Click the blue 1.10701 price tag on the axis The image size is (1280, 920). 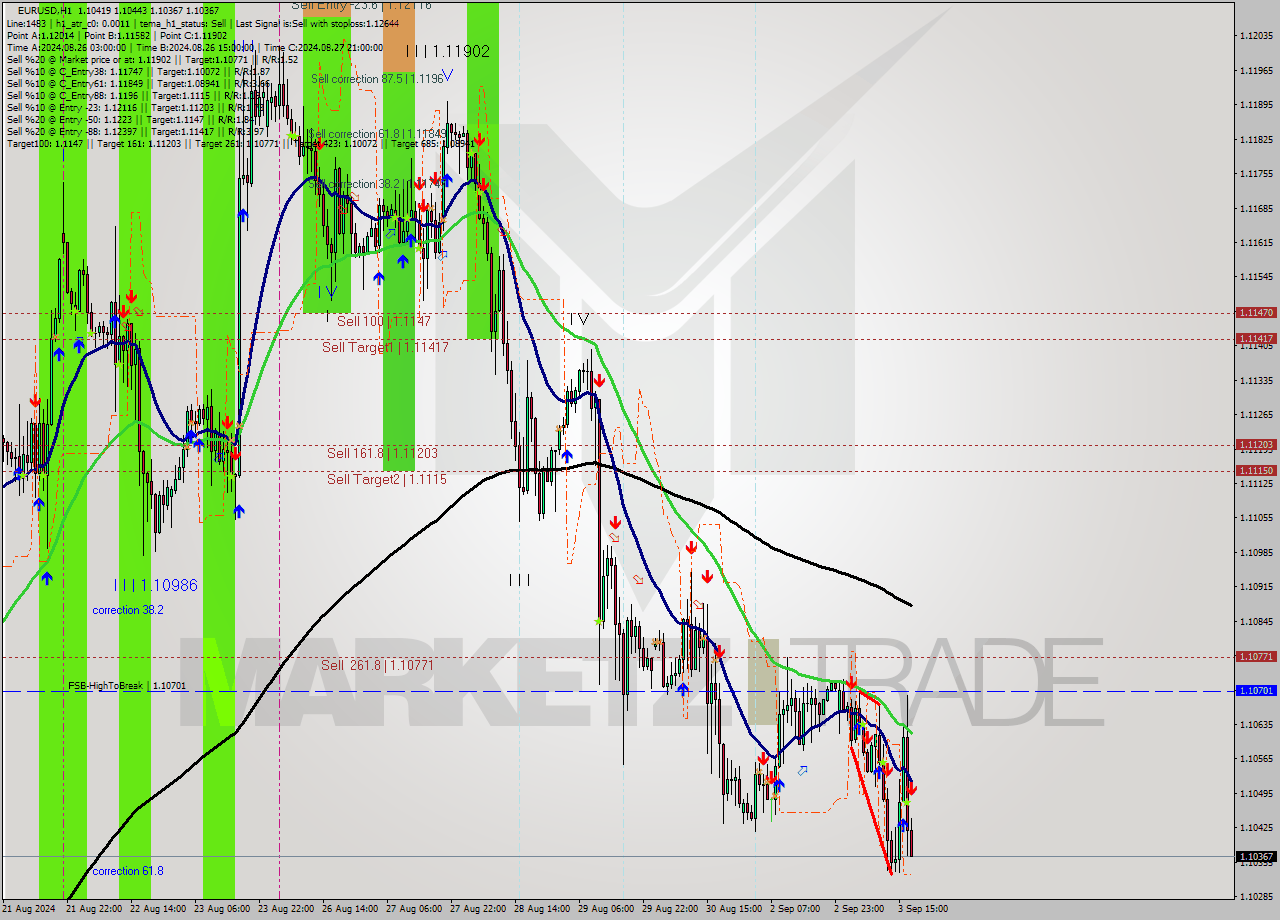[x=1256, y=690]
